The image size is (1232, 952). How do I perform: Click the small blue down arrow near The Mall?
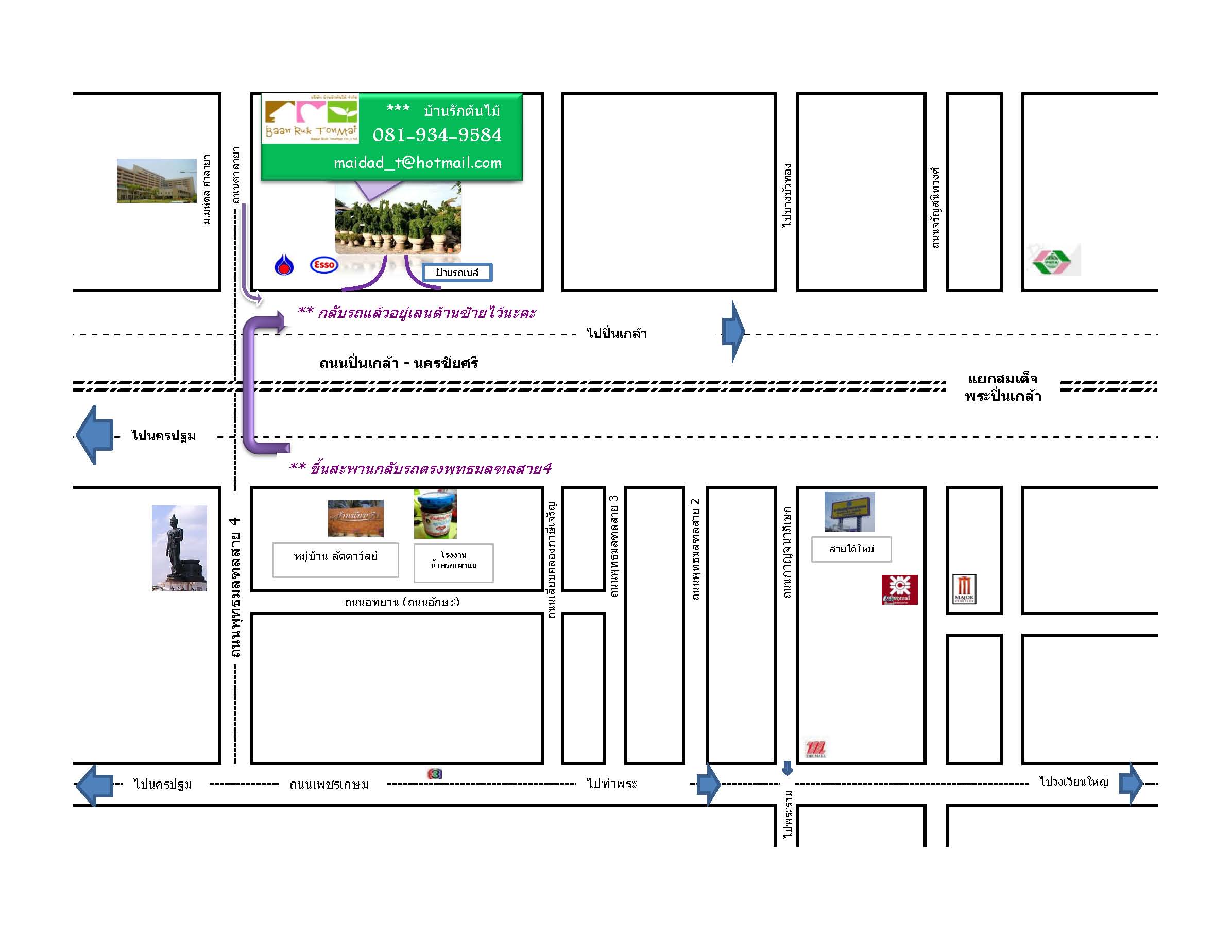[x=788, y=768]
